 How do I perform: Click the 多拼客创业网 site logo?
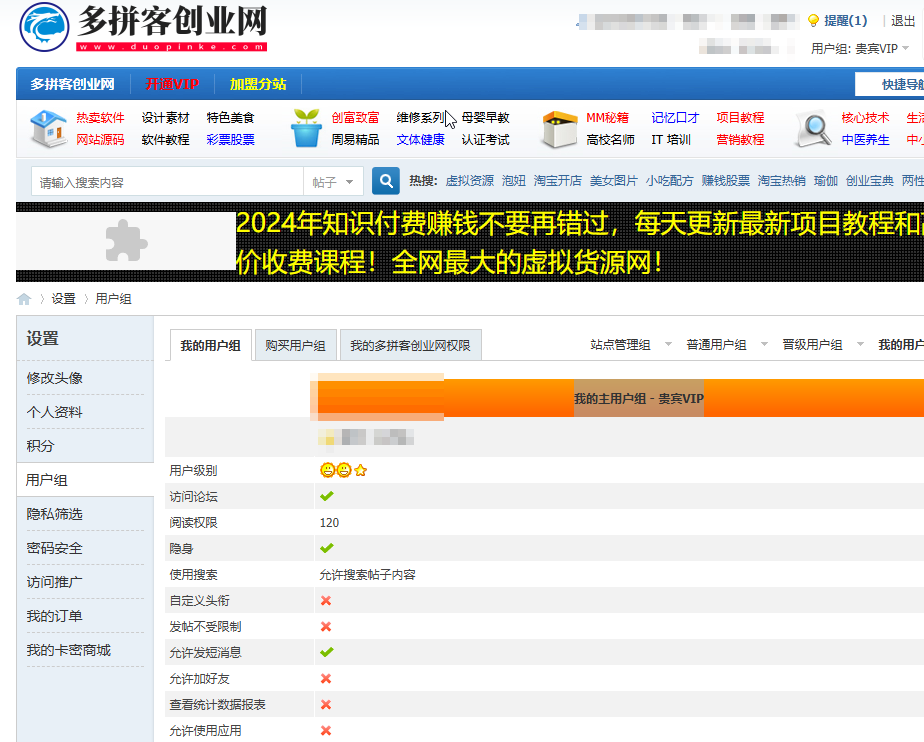click(x=143, y=27)
